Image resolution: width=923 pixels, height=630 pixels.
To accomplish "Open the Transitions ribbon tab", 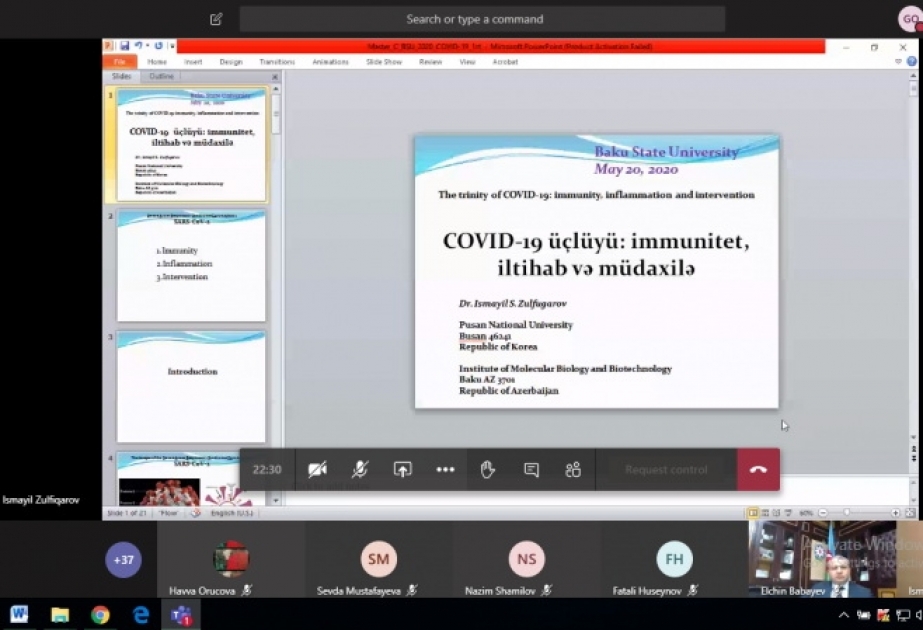I will (277, 61).
